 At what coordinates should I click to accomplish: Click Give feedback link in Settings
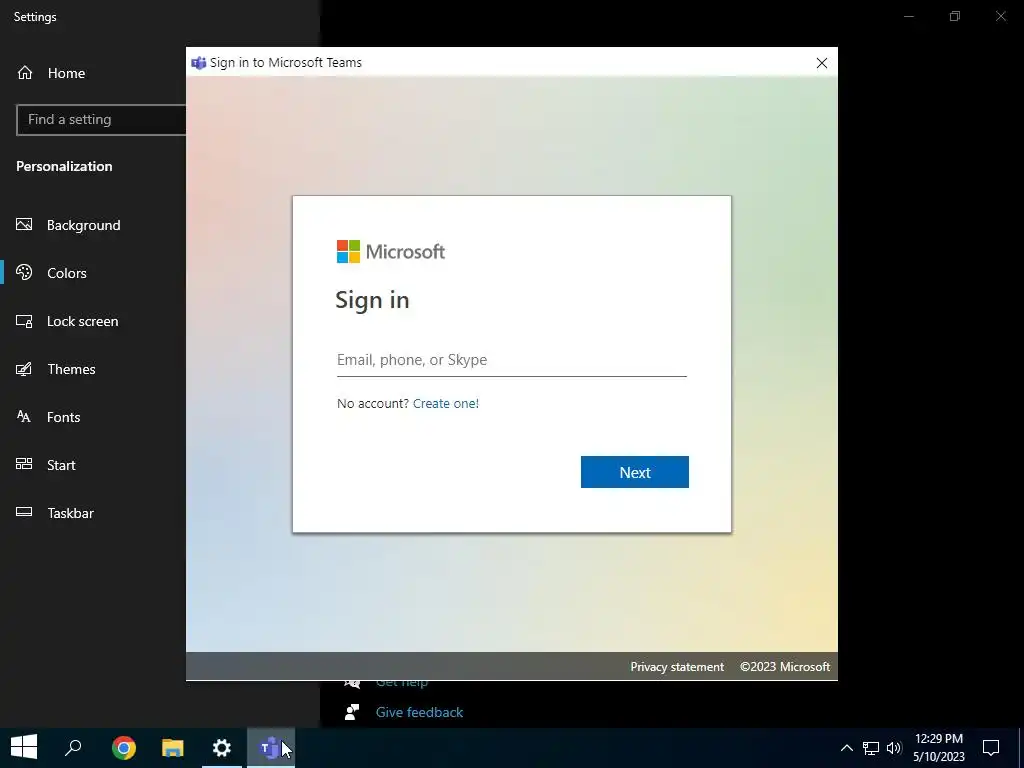click(419, 712)
